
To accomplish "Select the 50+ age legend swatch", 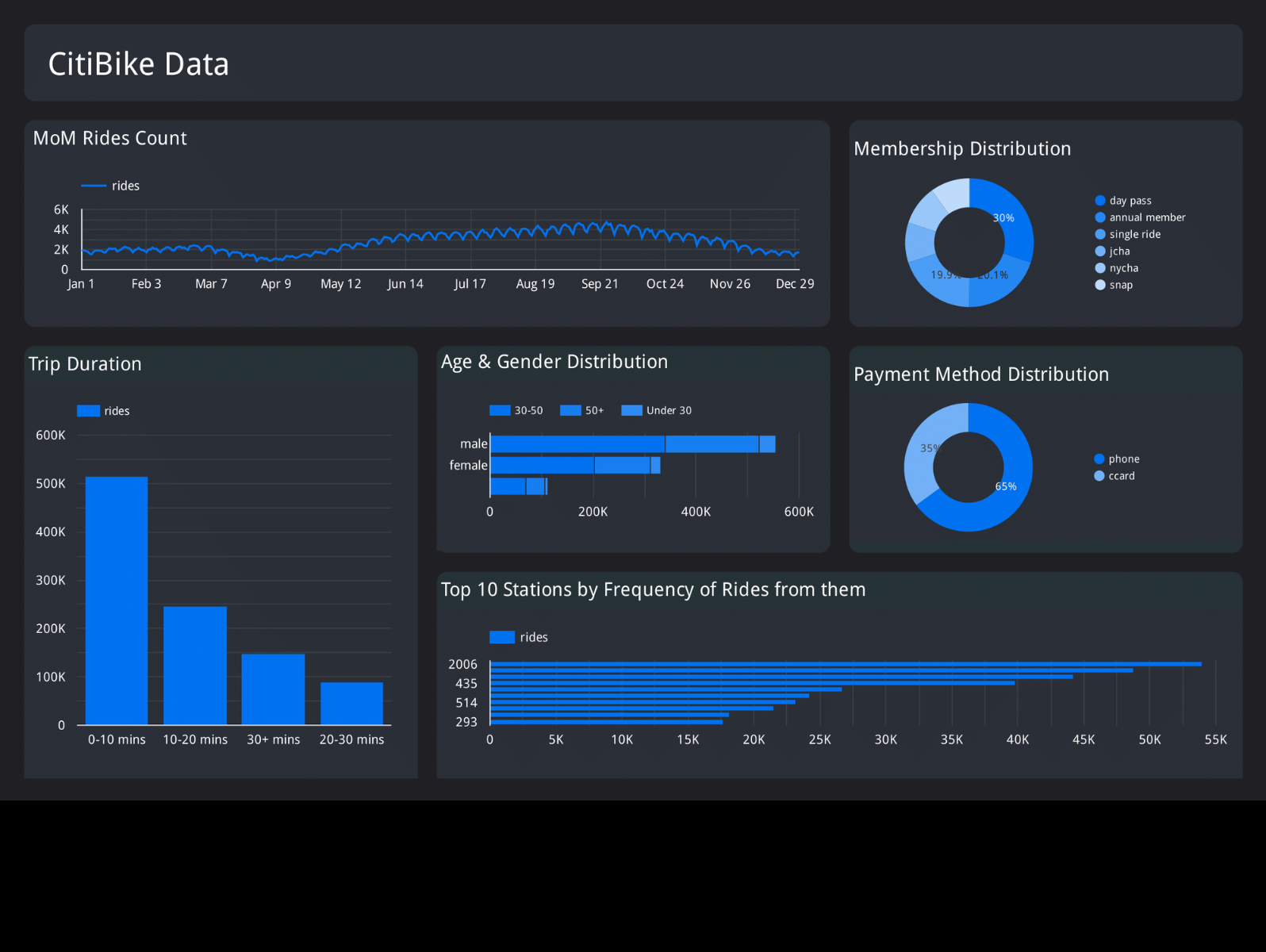I will point(570,411).
